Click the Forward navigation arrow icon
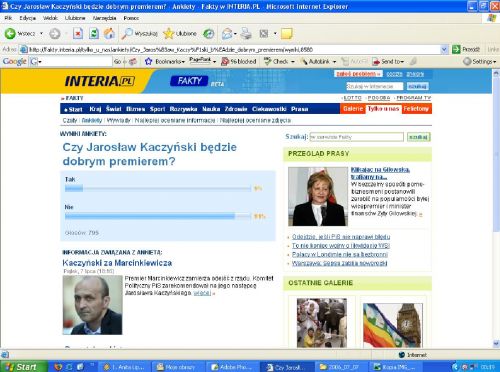Viewport: 500px width, 372px height. 55,33
